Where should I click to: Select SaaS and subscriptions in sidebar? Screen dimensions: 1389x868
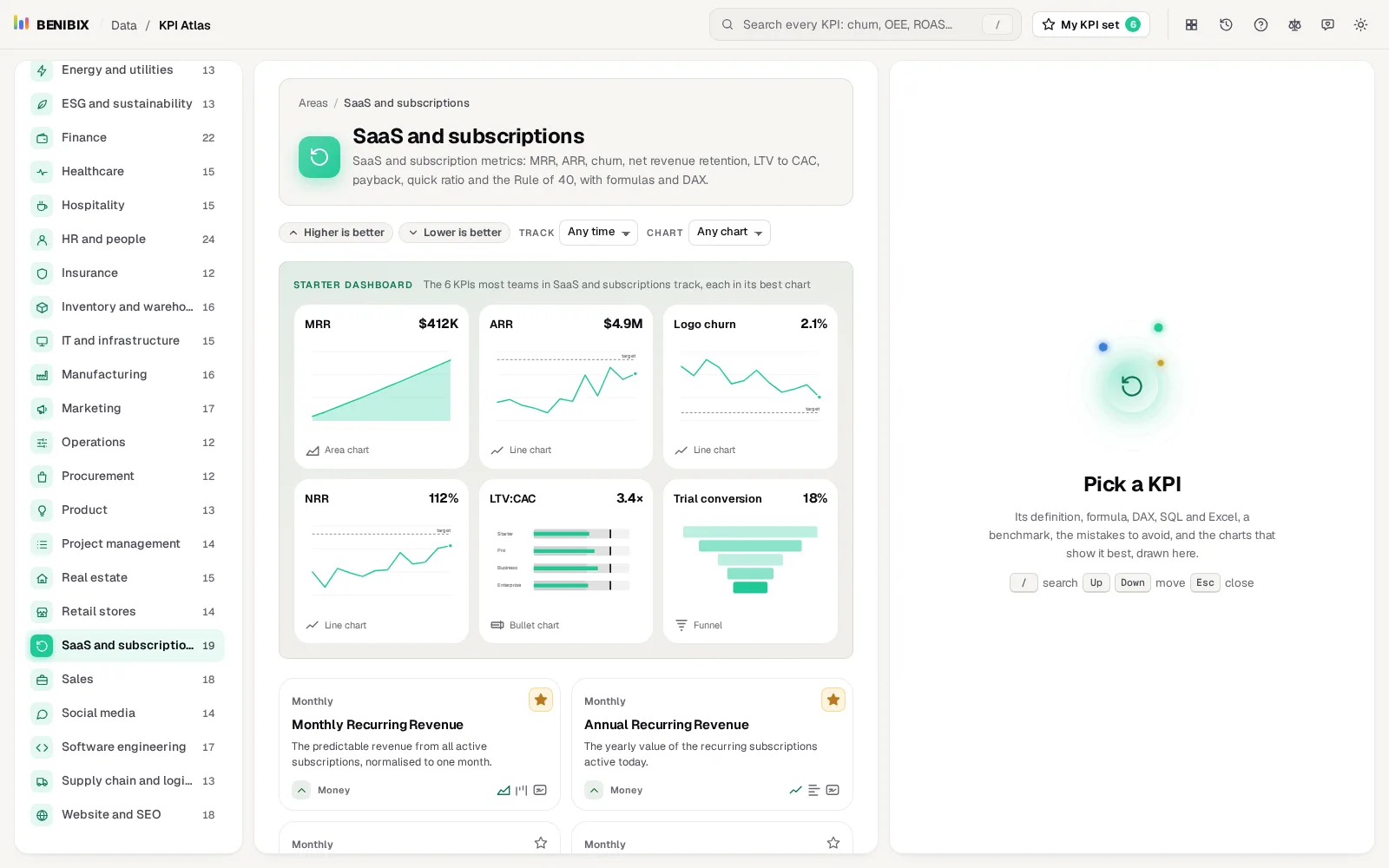pos(125,646)
